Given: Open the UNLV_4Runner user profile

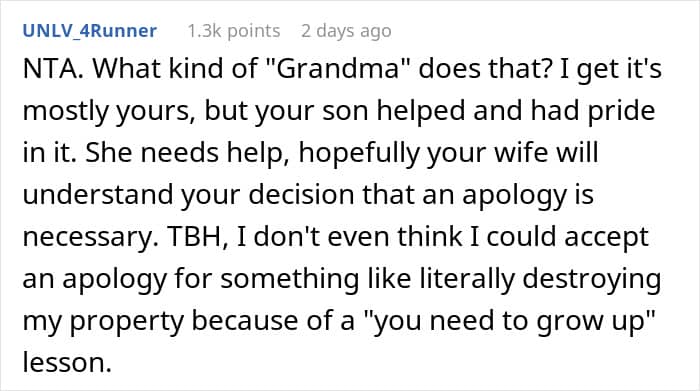Looking at the screenshot, I should pyautogui.click(x=89, y=31).
